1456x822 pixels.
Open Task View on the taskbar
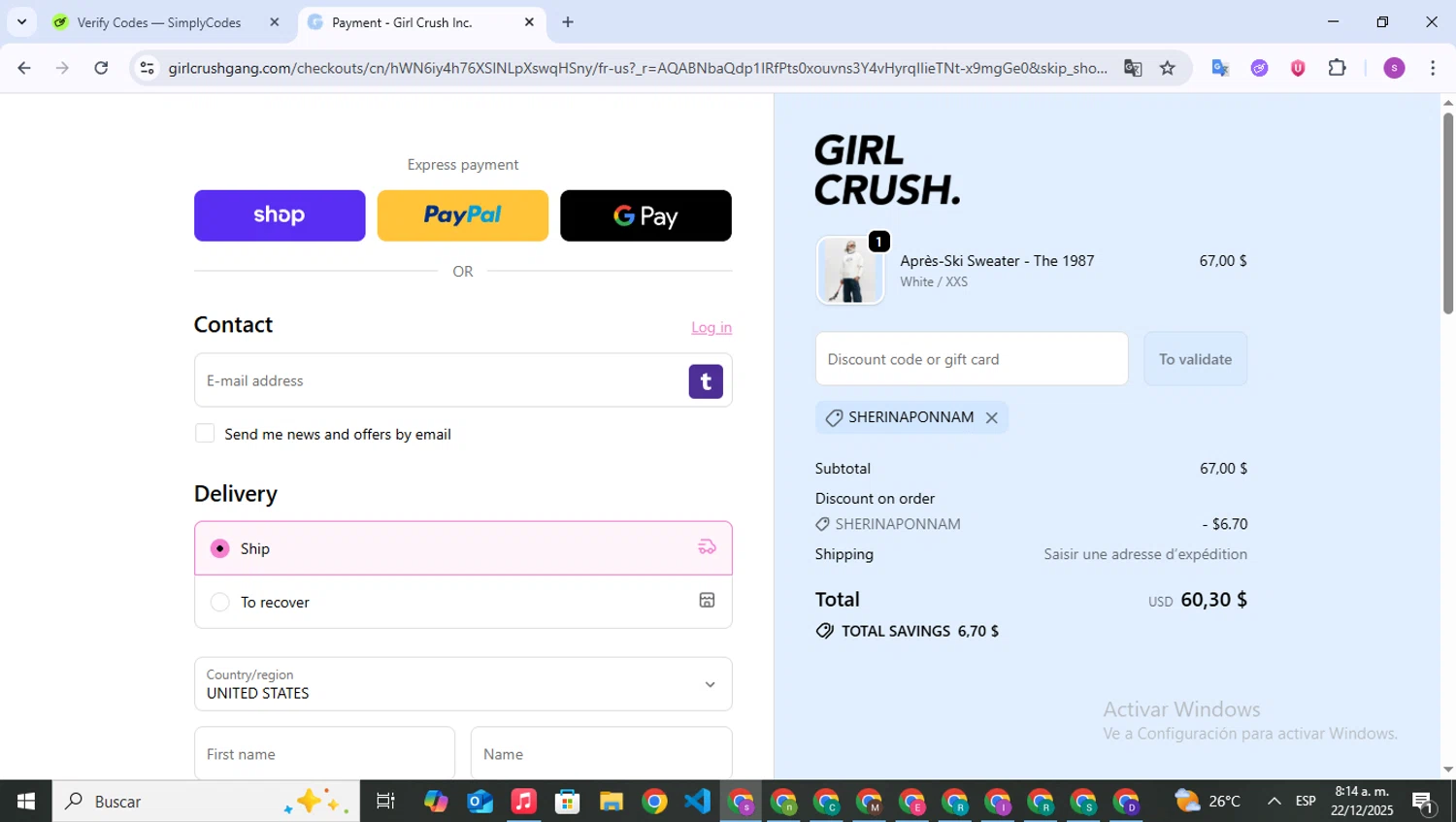(385, 802)
